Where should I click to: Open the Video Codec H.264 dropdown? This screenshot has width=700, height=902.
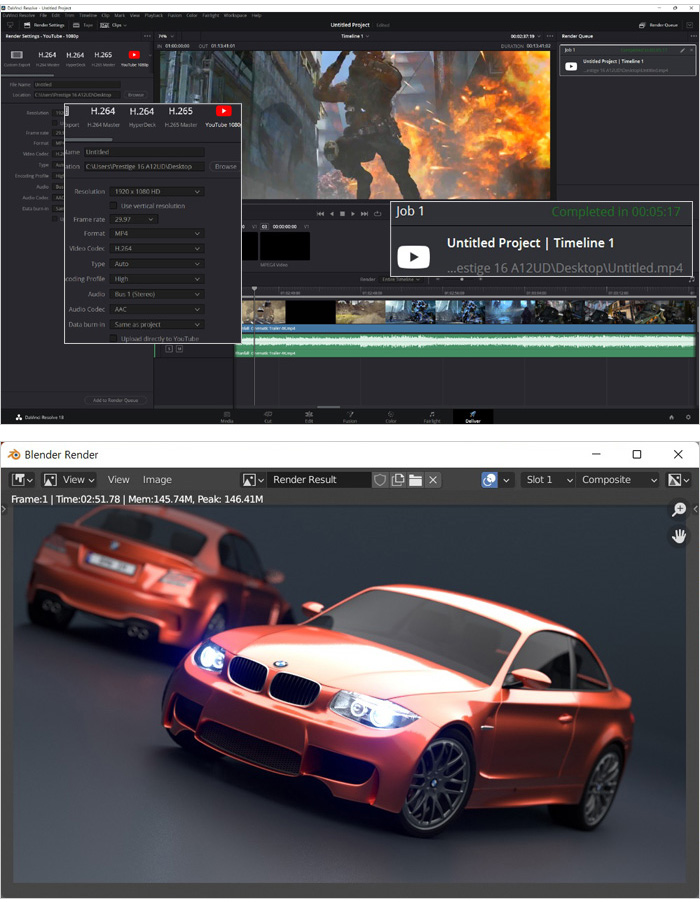tap(156, 249)
